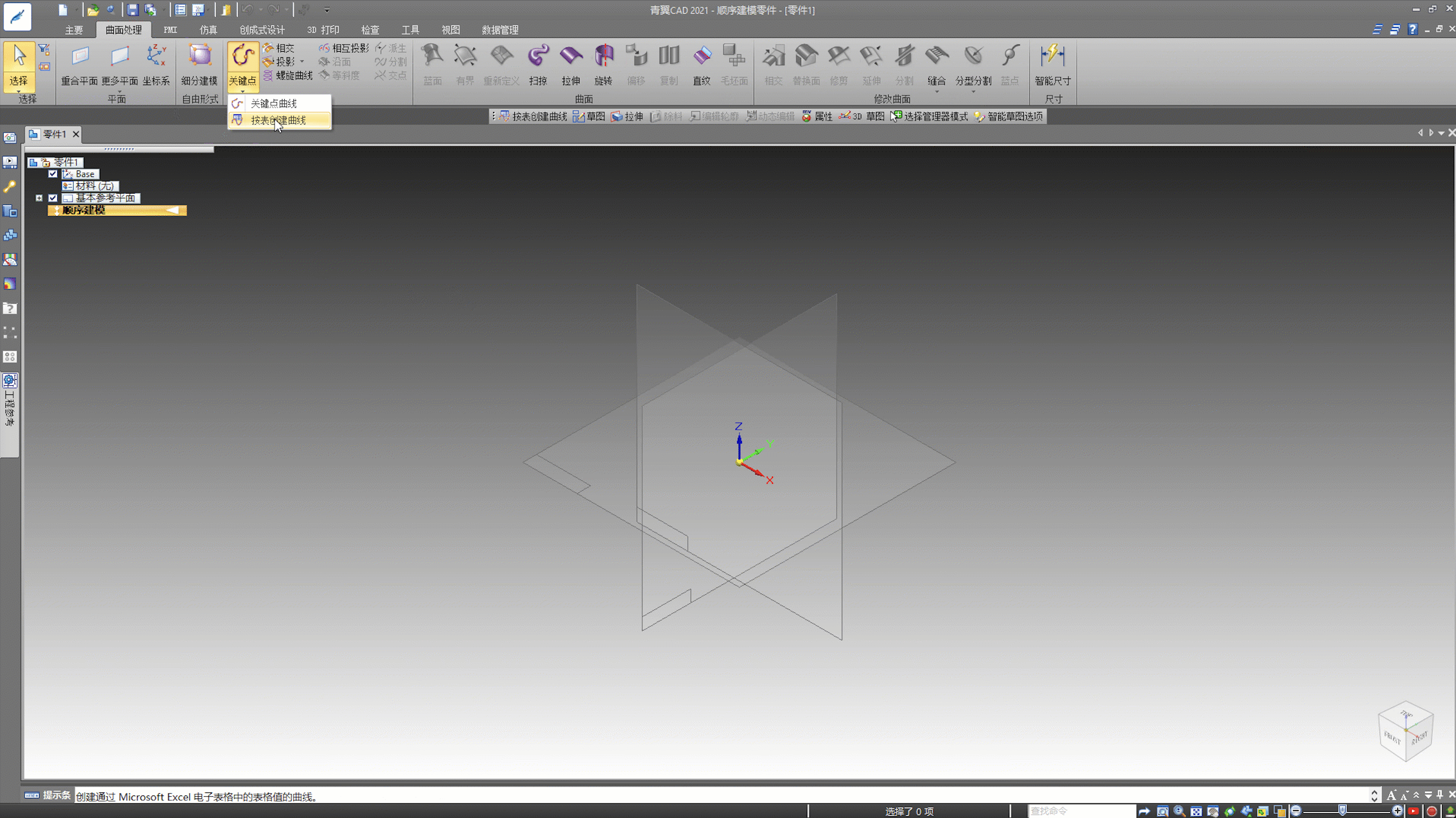This screenshot has height=818, width=1456.
Task: Click the 选择 select arrow tool
Action: [19, 58]
